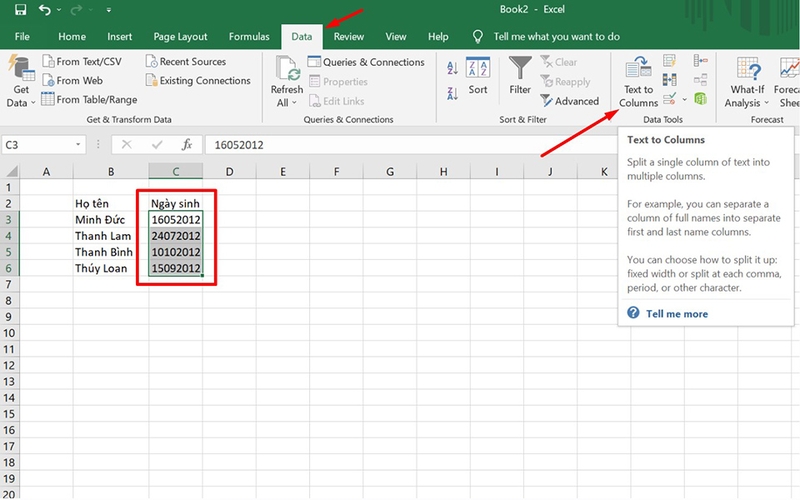
Task: Click 'Tell me more' link in tooltip
Action: point(677,314)
